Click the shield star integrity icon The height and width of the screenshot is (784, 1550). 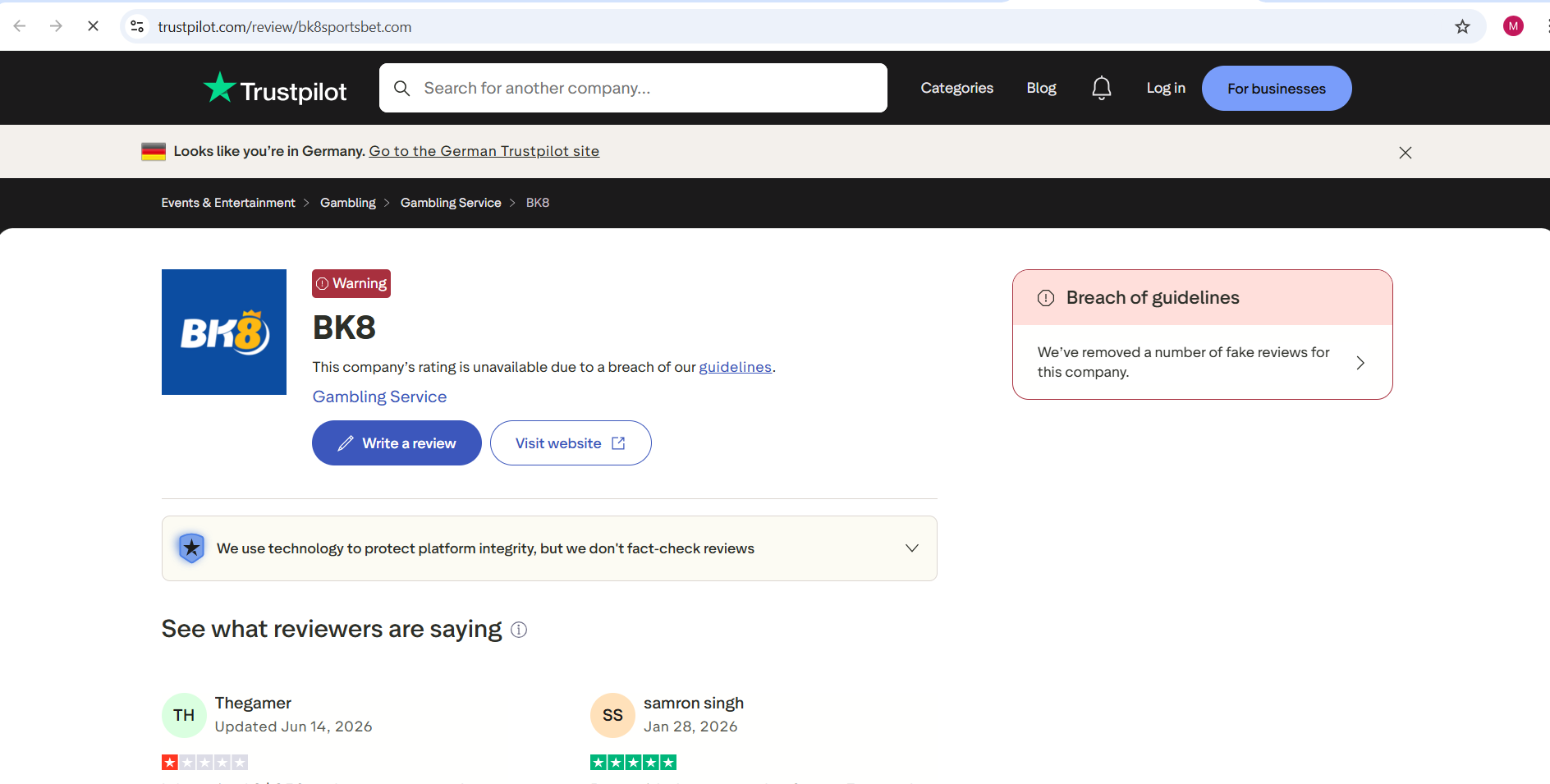pos(191,548)
